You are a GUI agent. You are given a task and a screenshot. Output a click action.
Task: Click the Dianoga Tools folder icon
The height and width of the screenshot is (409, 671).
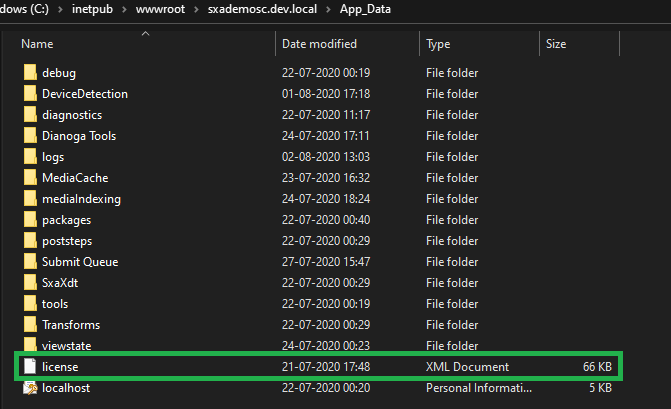(29, 136)
